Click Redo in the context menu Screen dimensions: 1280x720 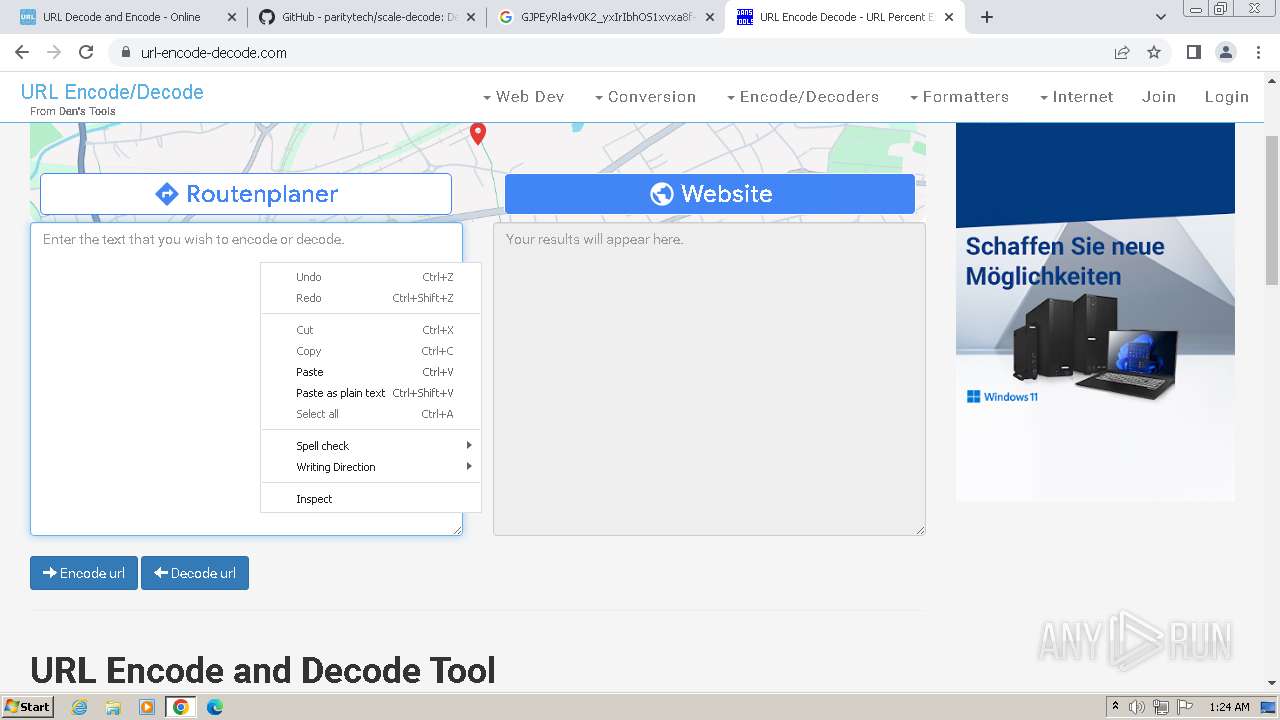371,298
